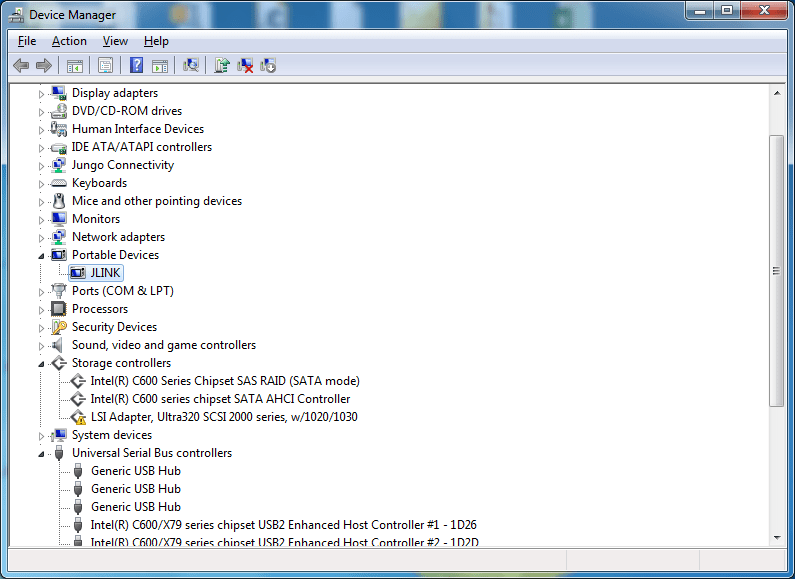Click Show/Hide Console Tree toolbar icon
This screenshot has height=579, width=795.
[74, 65]
